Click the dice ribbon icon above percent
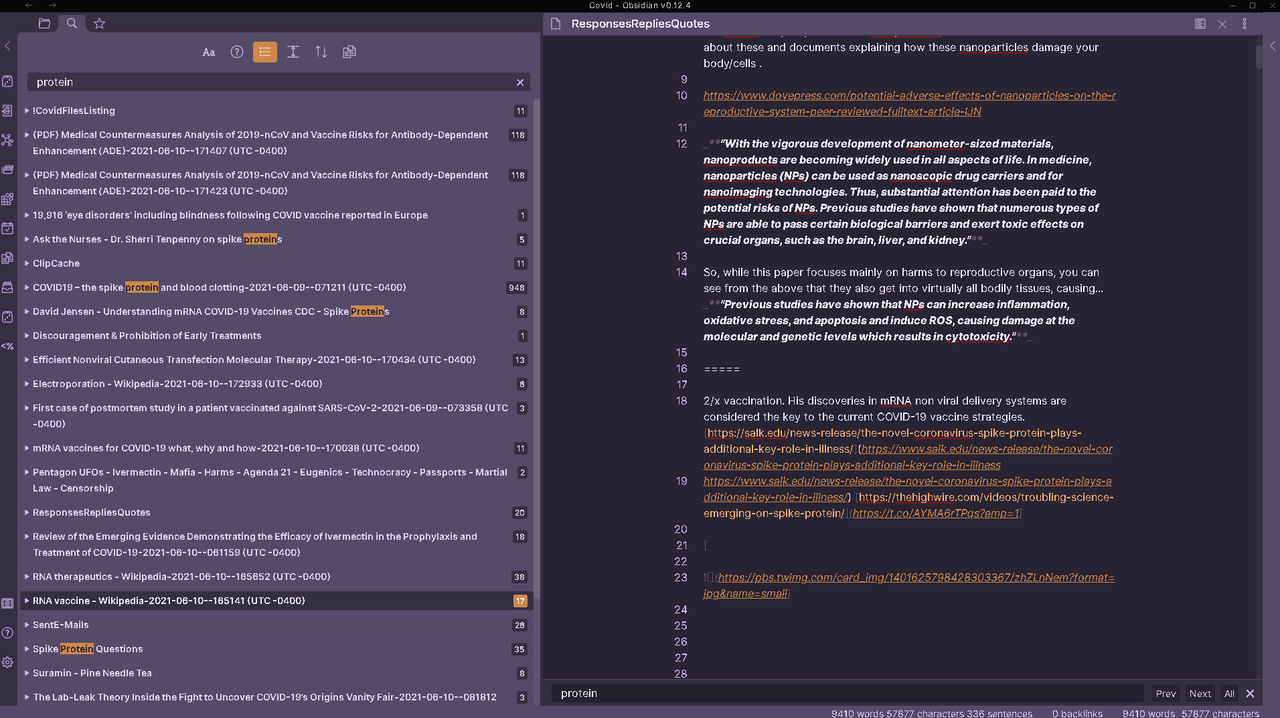 (x=7, y=317)
